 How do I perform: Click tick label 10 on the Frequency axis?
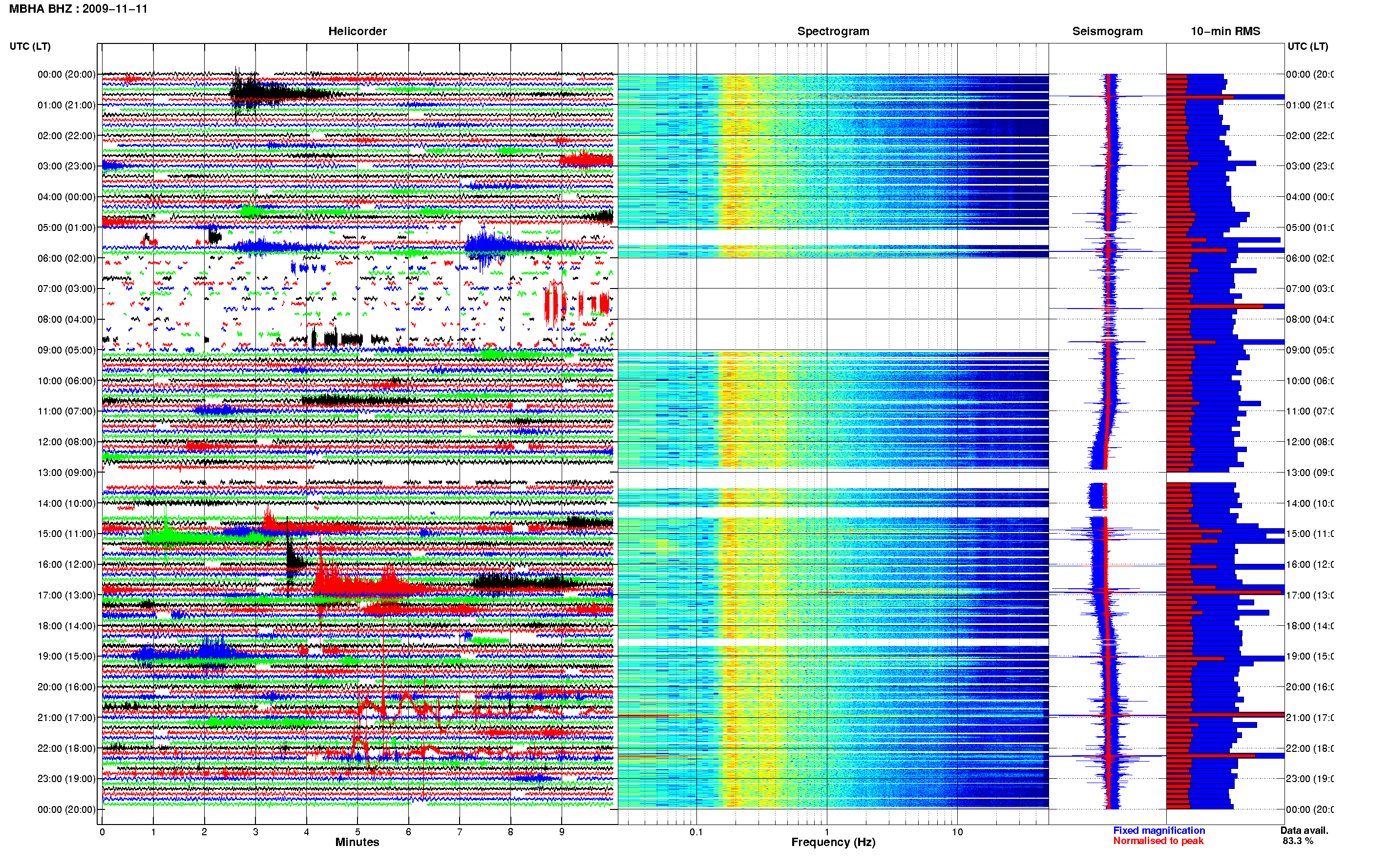tap(957, 832)
